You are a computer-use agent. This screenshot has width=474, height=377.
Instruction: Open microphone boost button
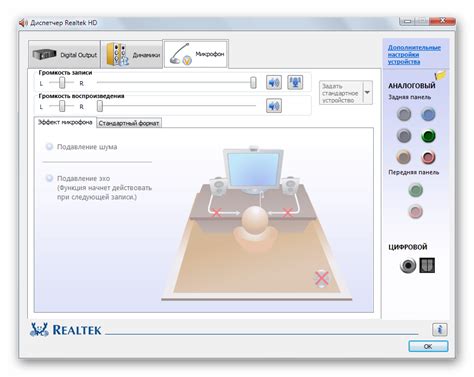coord(295,82)
